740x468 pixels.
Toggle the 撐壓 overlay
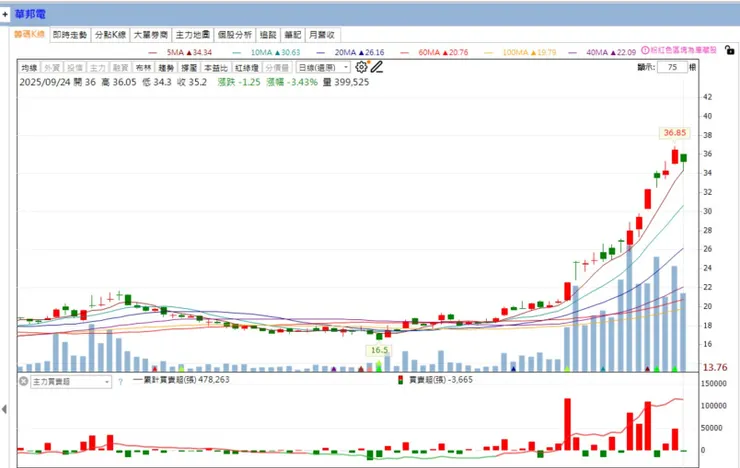pyautogui.click(x=189, y=68)
